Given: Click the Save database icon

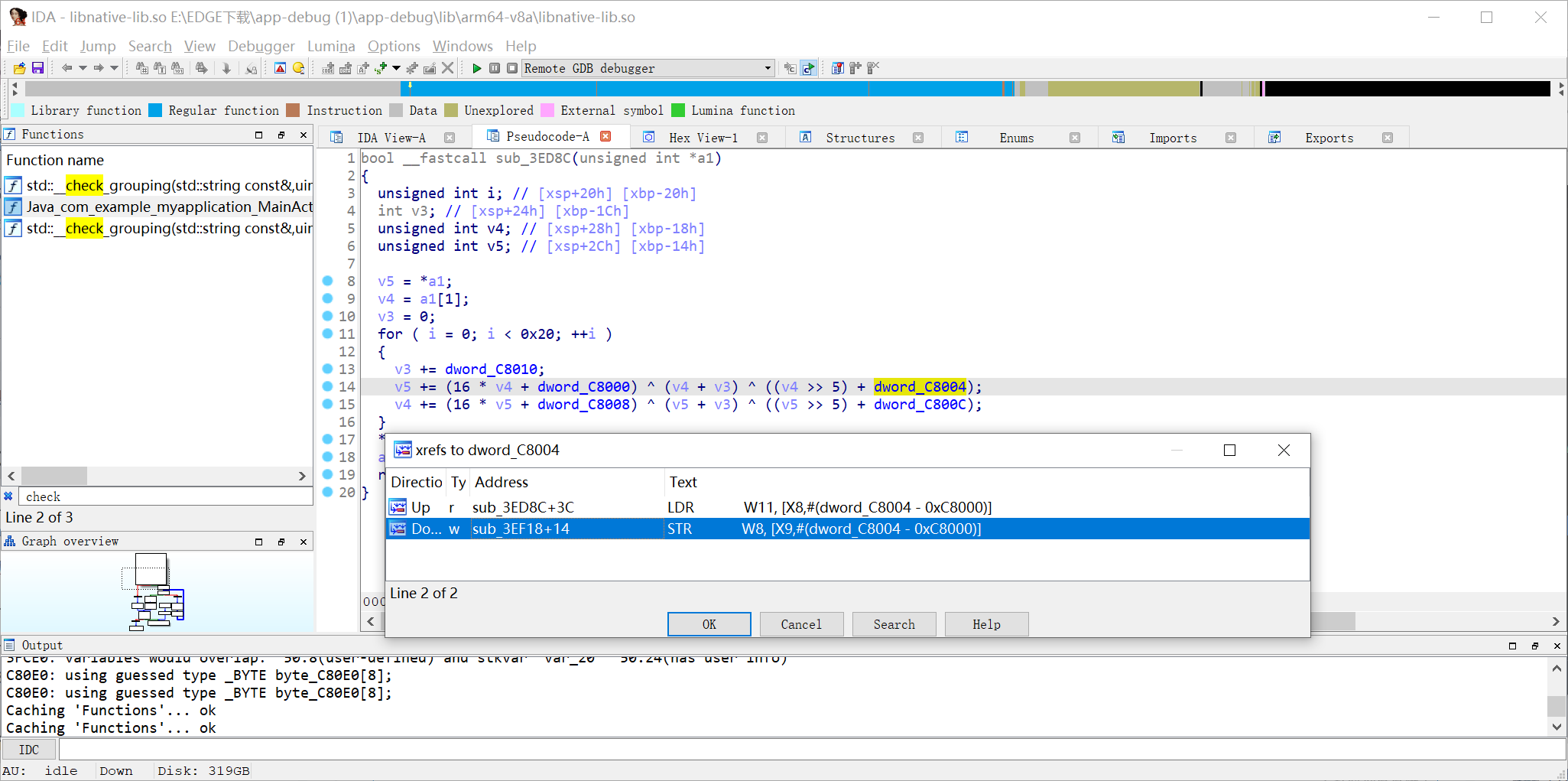Looking at the screenshot, I should 37,68.
